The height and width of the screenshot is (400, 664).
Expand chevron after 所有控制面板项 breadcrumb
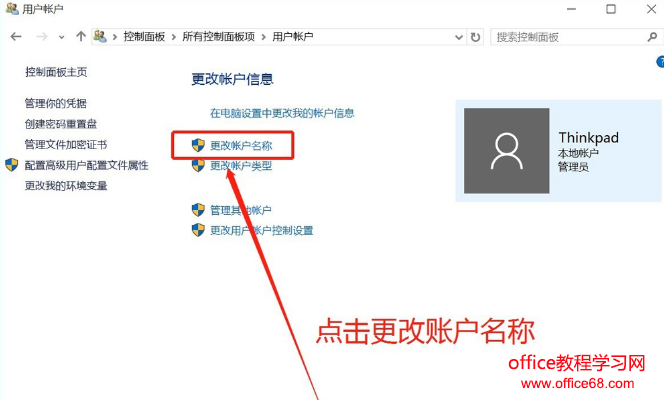[x=264, y=37]
